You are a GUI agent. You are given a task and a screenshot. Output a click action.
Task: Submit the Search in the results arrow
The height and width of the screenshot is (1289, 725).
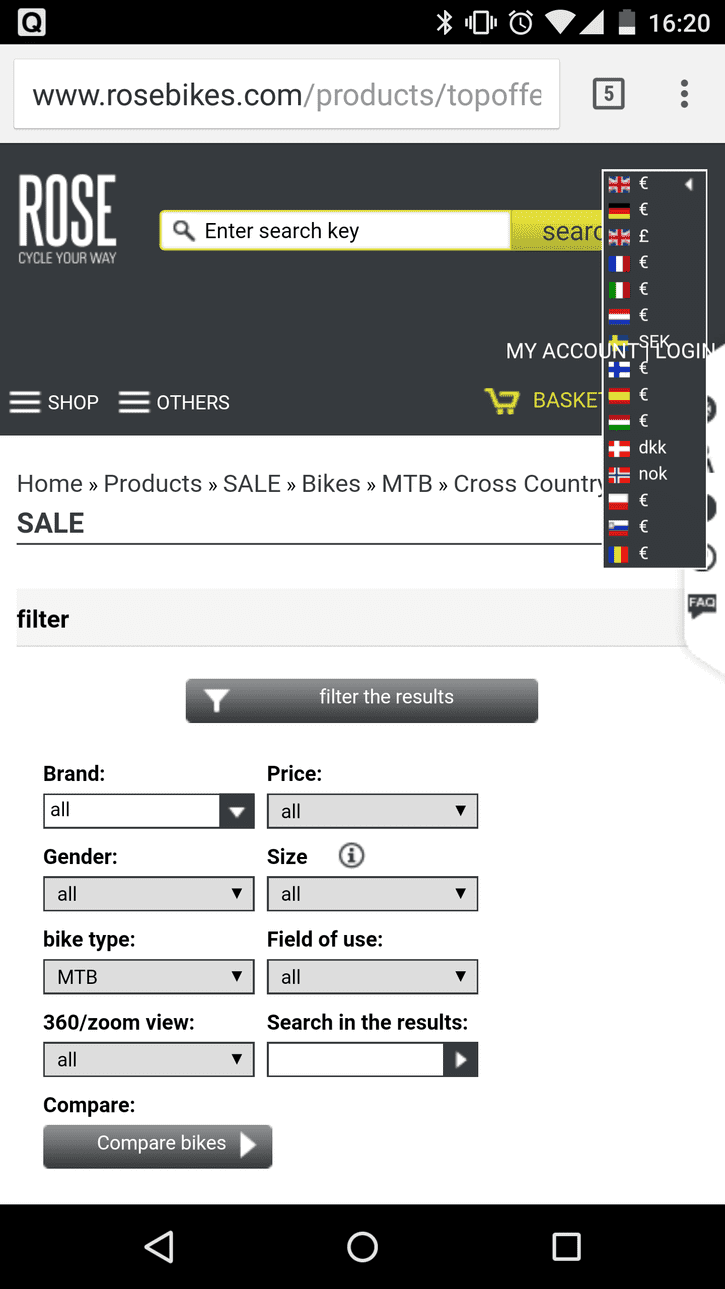tap(460, 1059)
